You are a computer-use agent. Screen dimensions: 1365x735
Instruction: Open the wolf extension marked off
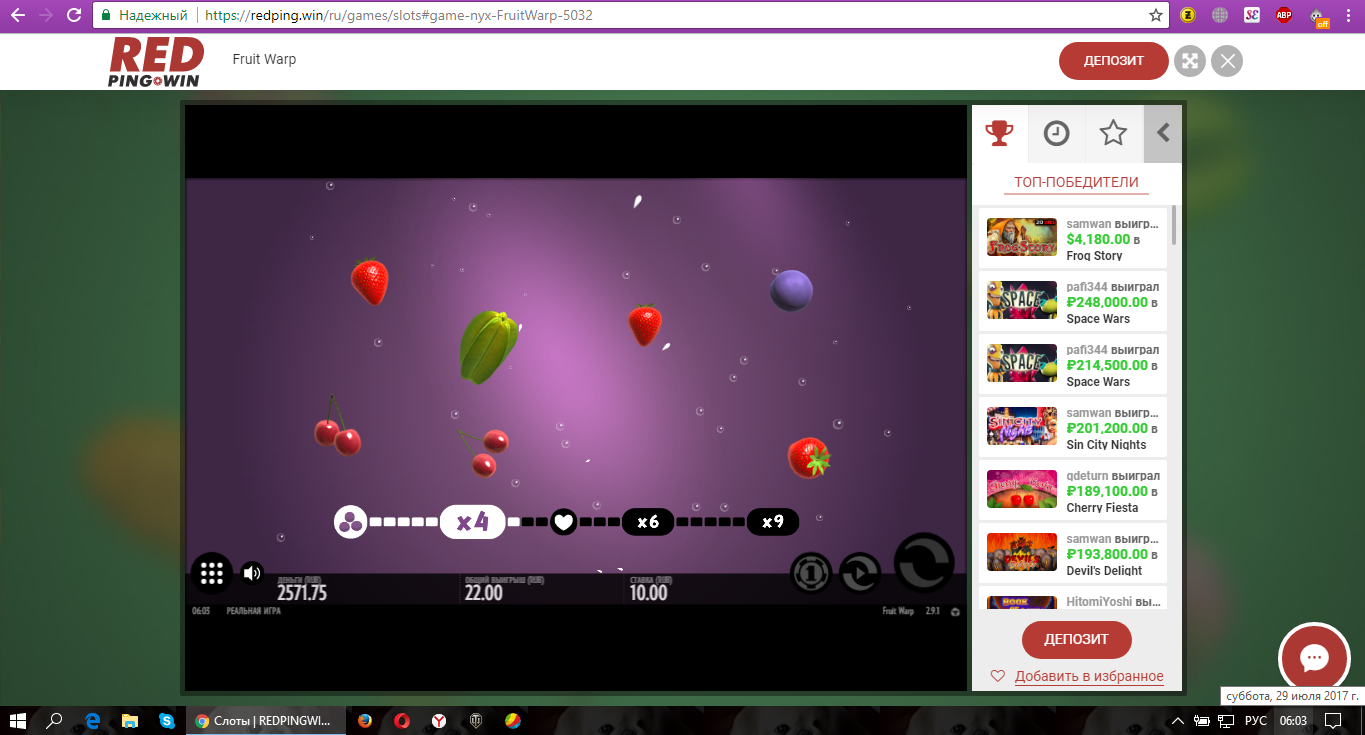pyautogui.click(x=1320, y=17)
